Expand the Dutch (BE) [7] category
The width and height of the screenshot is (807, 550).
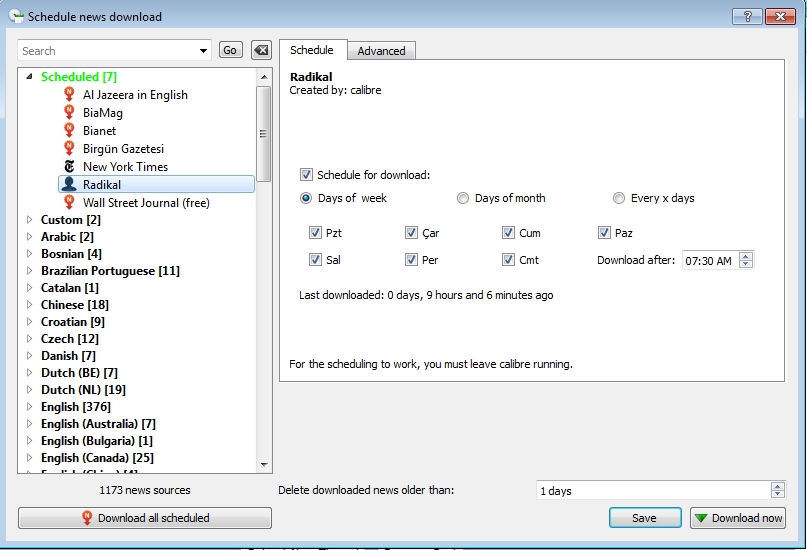point(29,372)
